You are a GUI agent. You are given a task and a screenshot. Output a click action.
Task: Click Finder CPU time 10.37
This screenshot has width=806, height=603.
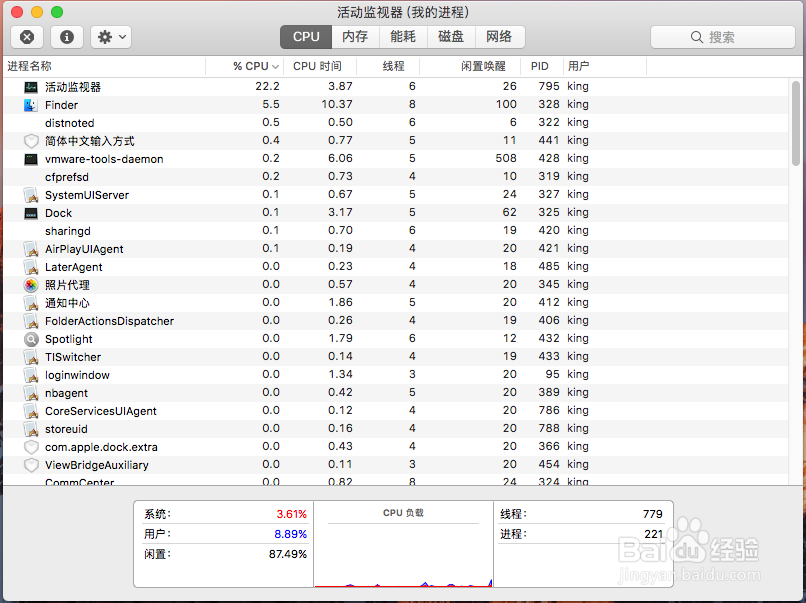pos(337,104)
